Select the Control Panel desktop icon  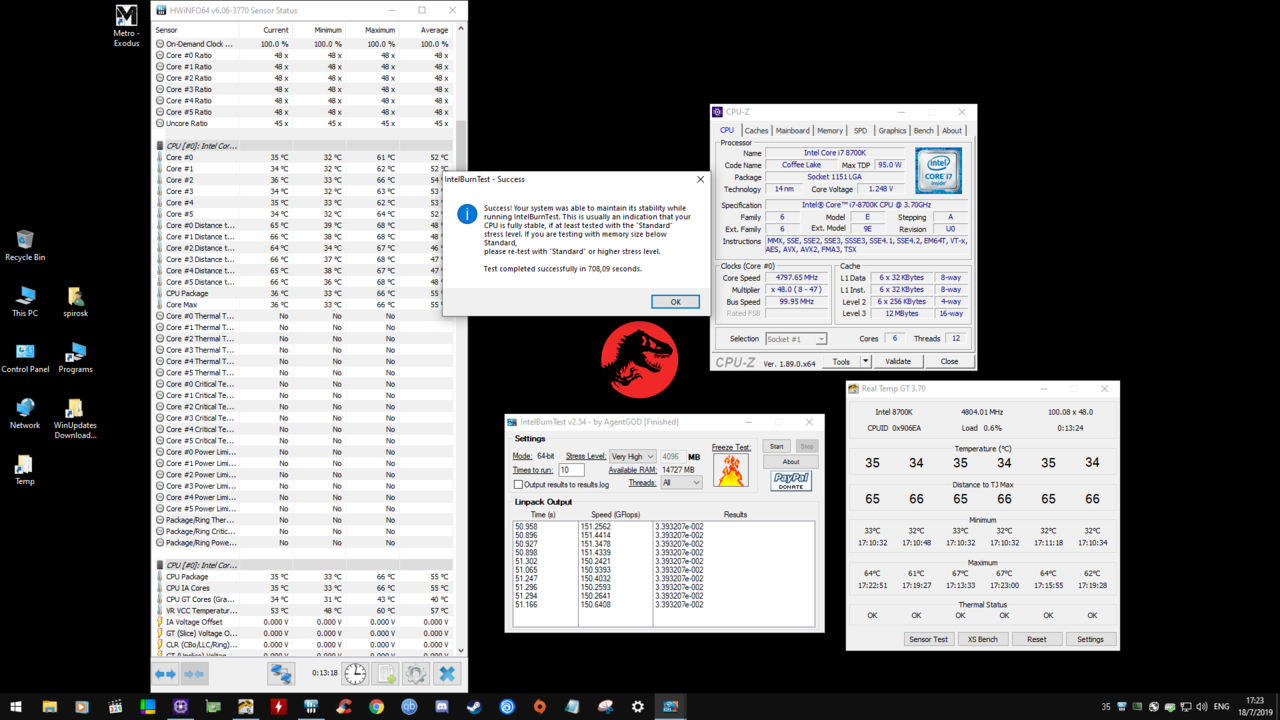click(x=25, y=358)
